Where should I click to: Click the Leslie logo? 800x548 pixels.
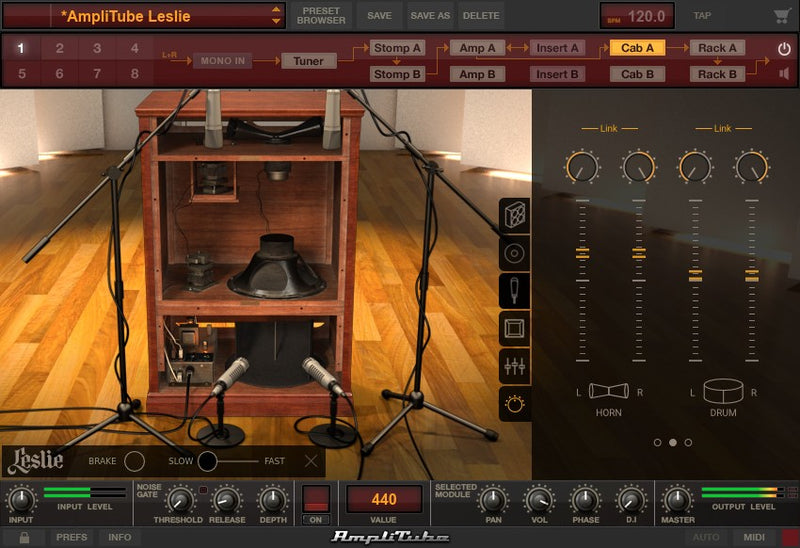tap(36, 460)
